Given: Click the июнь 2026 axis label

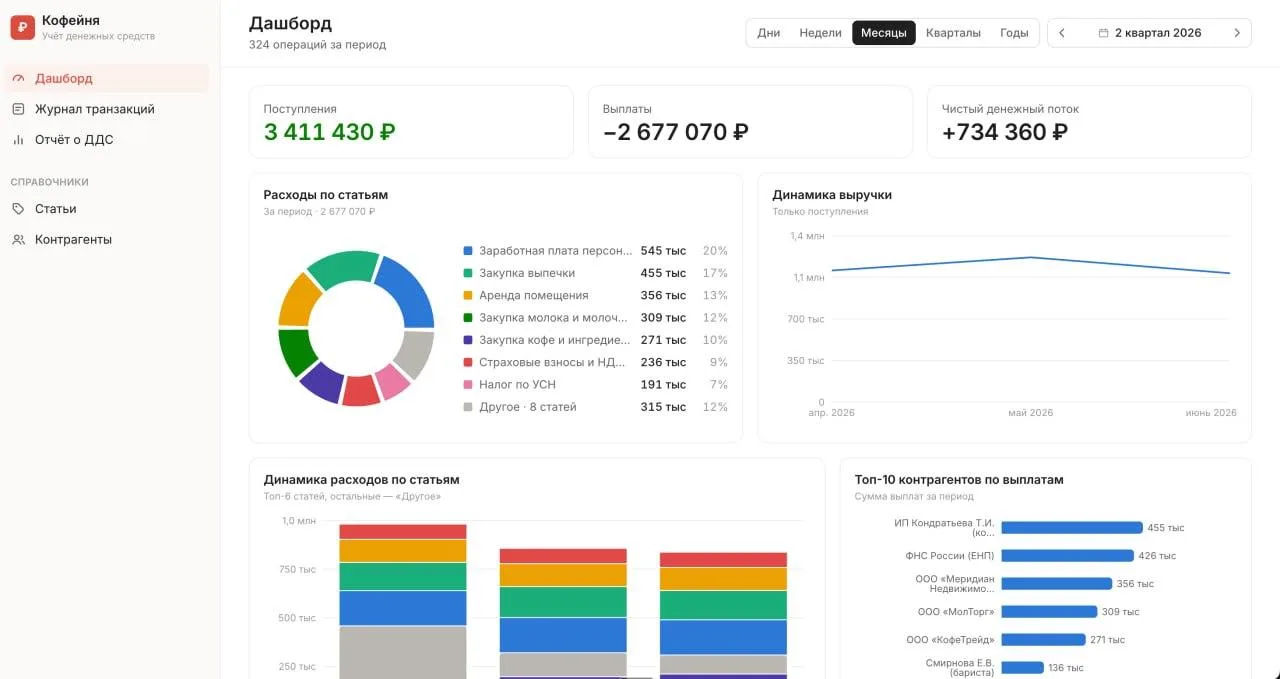Looking at the screenshot, I should pos(1211,413).
